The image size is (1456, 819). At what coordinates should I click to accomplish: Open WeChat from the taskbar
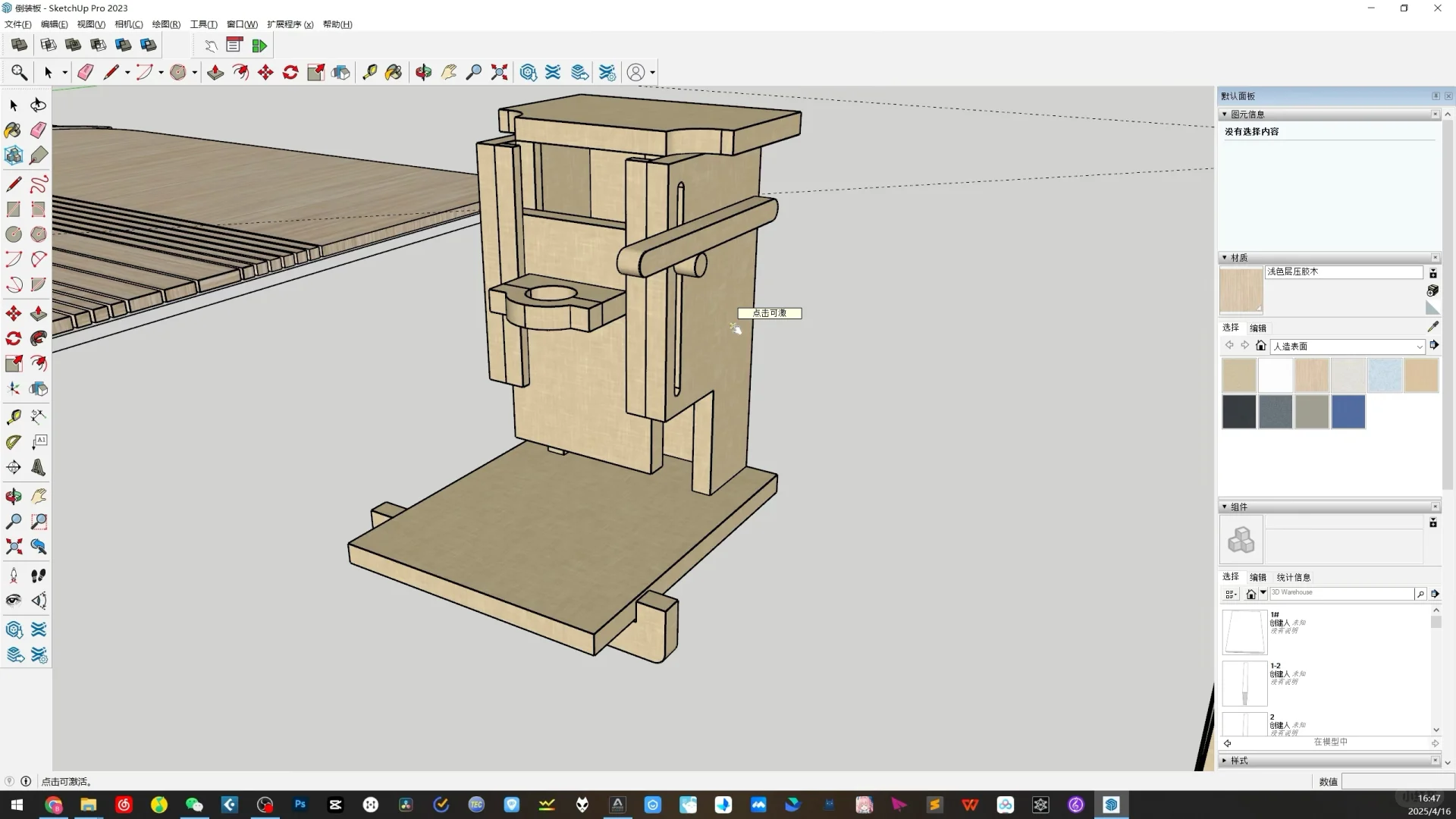(194, 805)
